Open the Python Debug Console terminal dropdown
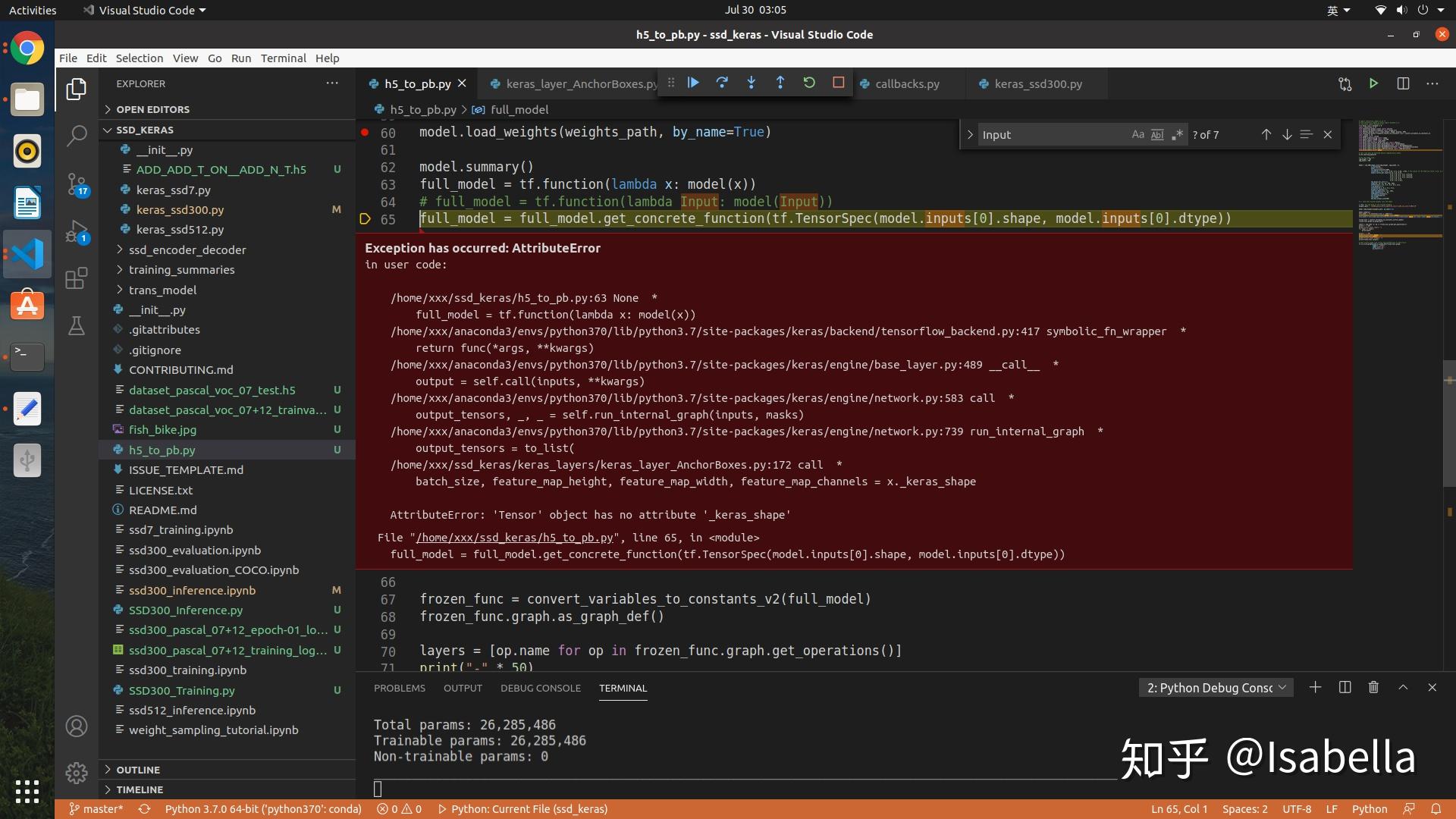Image resolution: width=1456 pixels, height=819 pixels. 1216,687
